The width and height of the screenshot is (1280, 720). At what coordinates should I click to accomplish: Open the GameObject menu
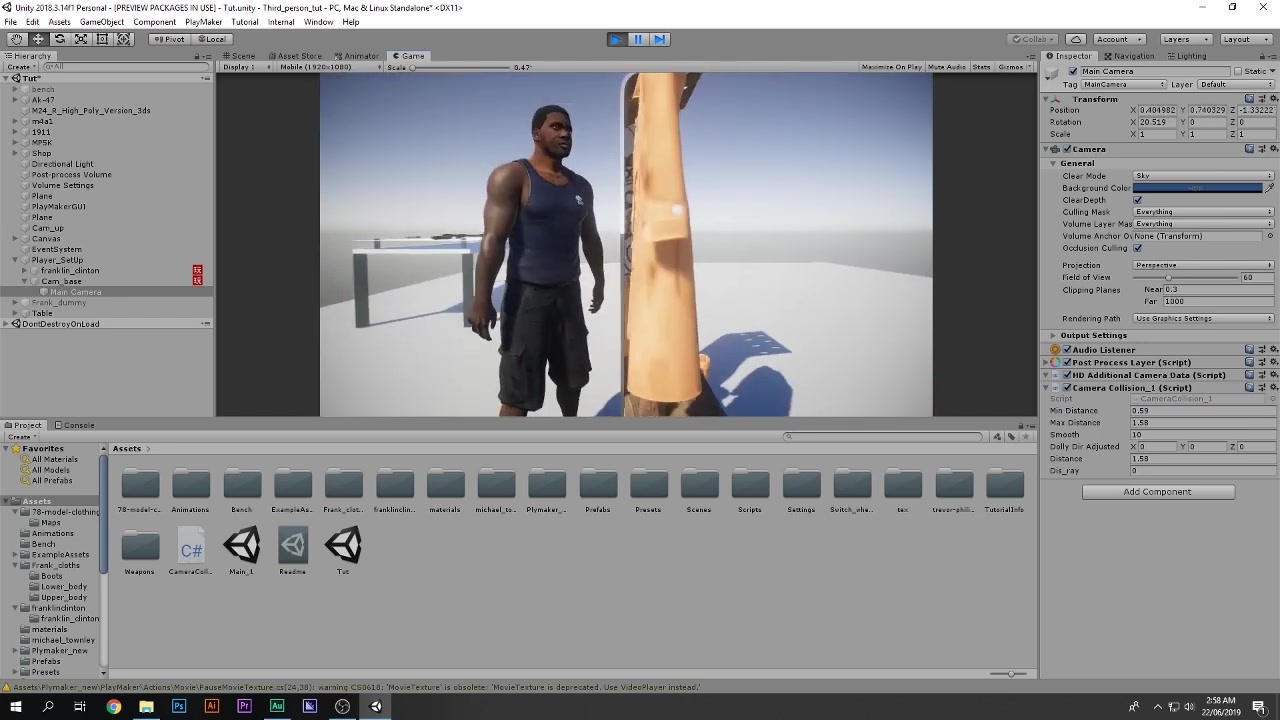click(102, 22)
